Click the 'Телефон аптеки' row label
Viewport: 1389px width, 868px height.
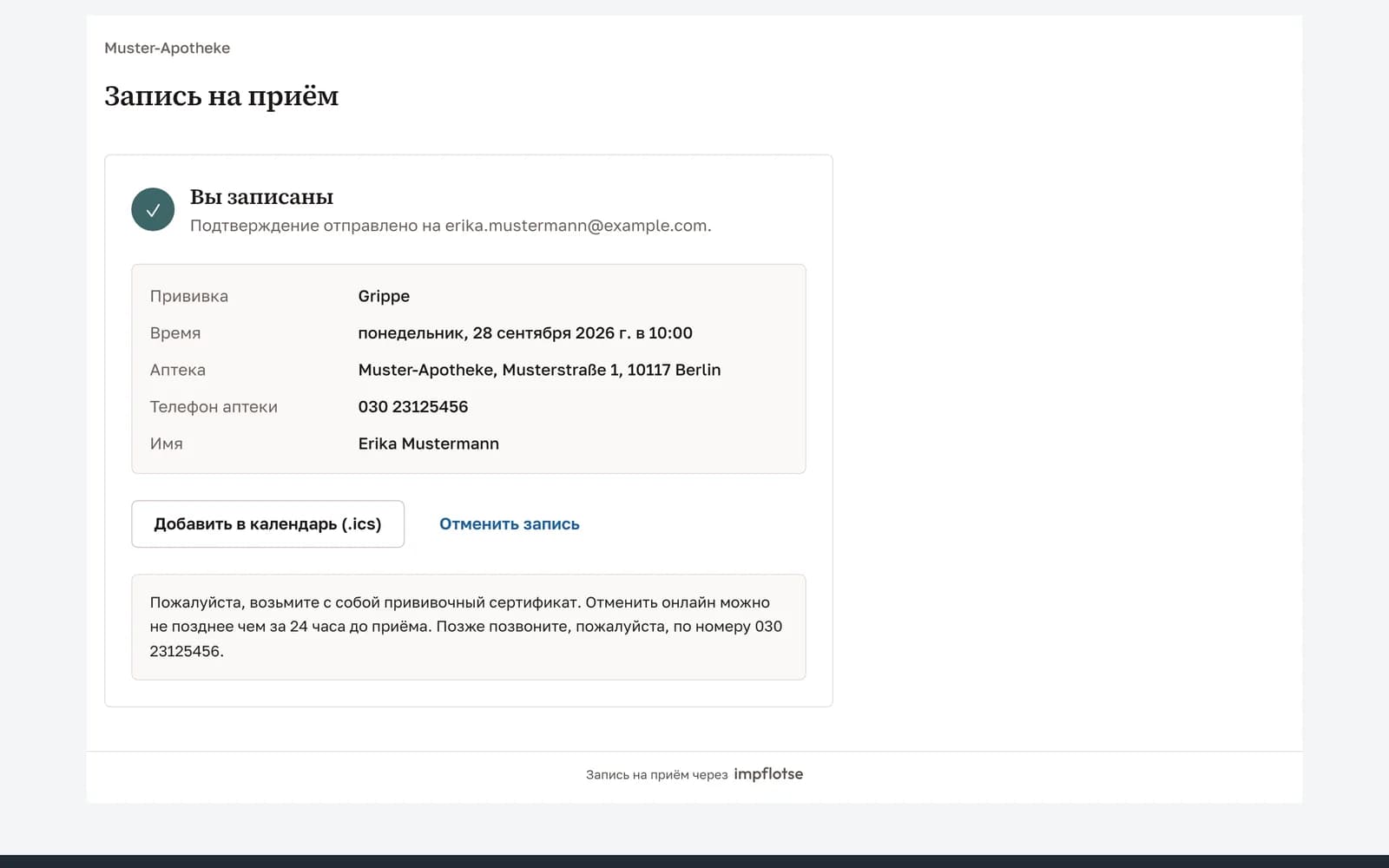coord(214,407)
